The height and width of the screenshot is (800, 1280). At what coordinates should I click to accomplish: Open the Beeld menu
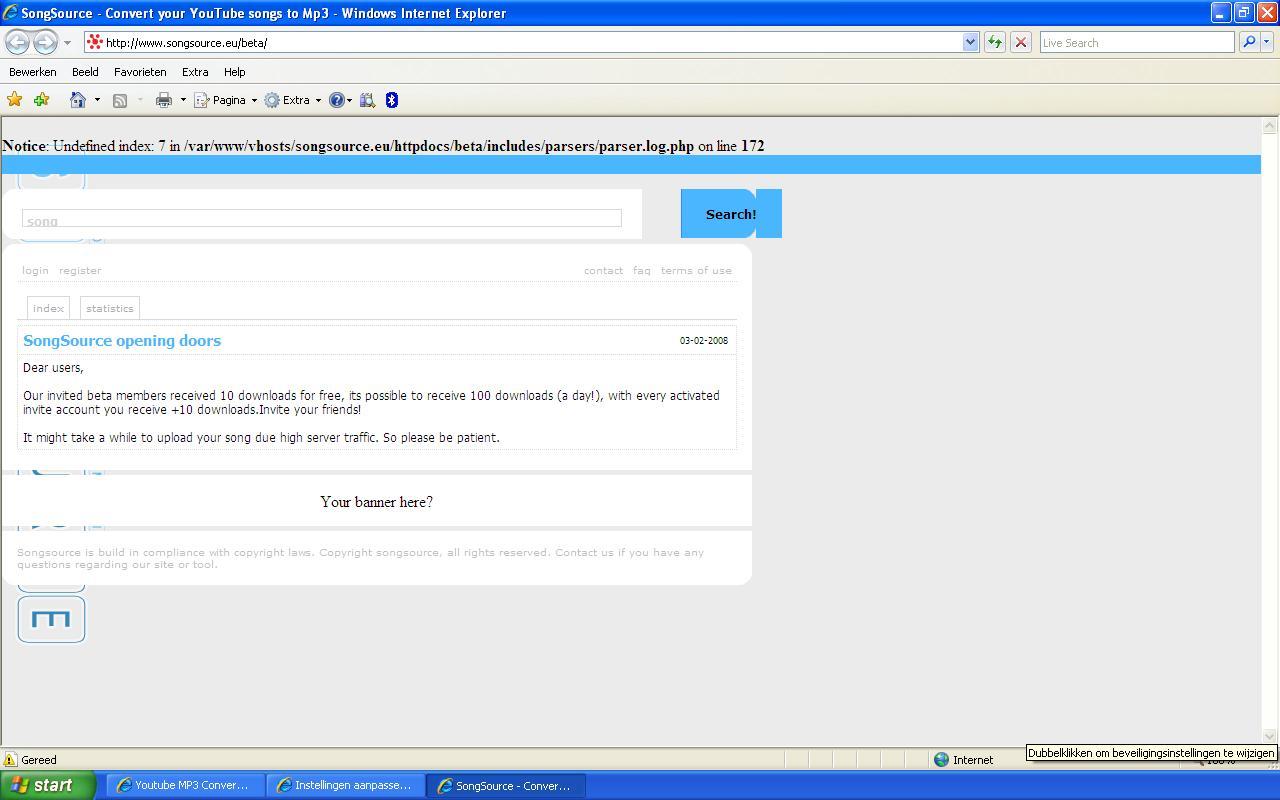85,72
